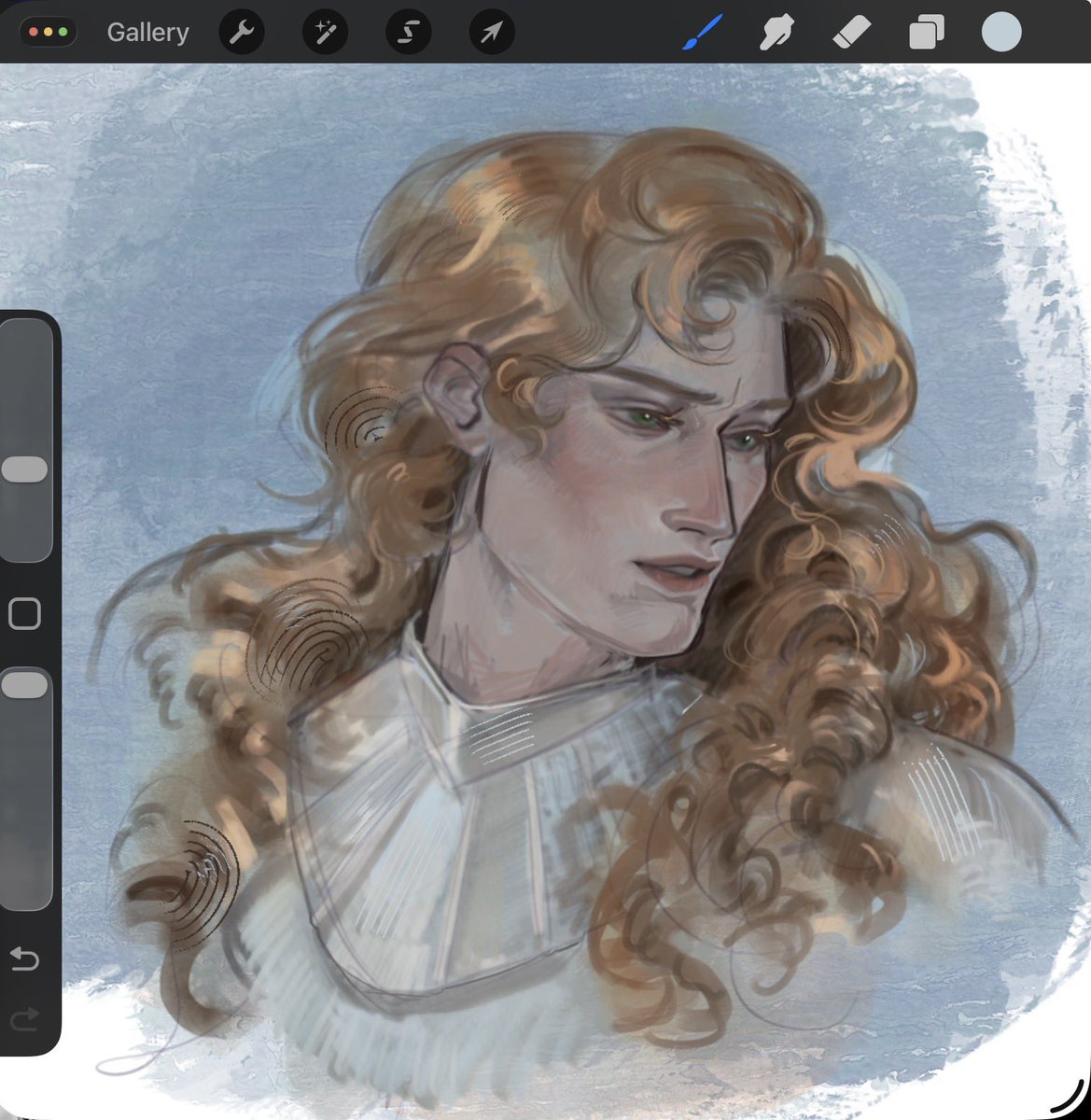Open the Selection tool
The height and width of the screenshot is (1120, 1091).
point(408,32)
